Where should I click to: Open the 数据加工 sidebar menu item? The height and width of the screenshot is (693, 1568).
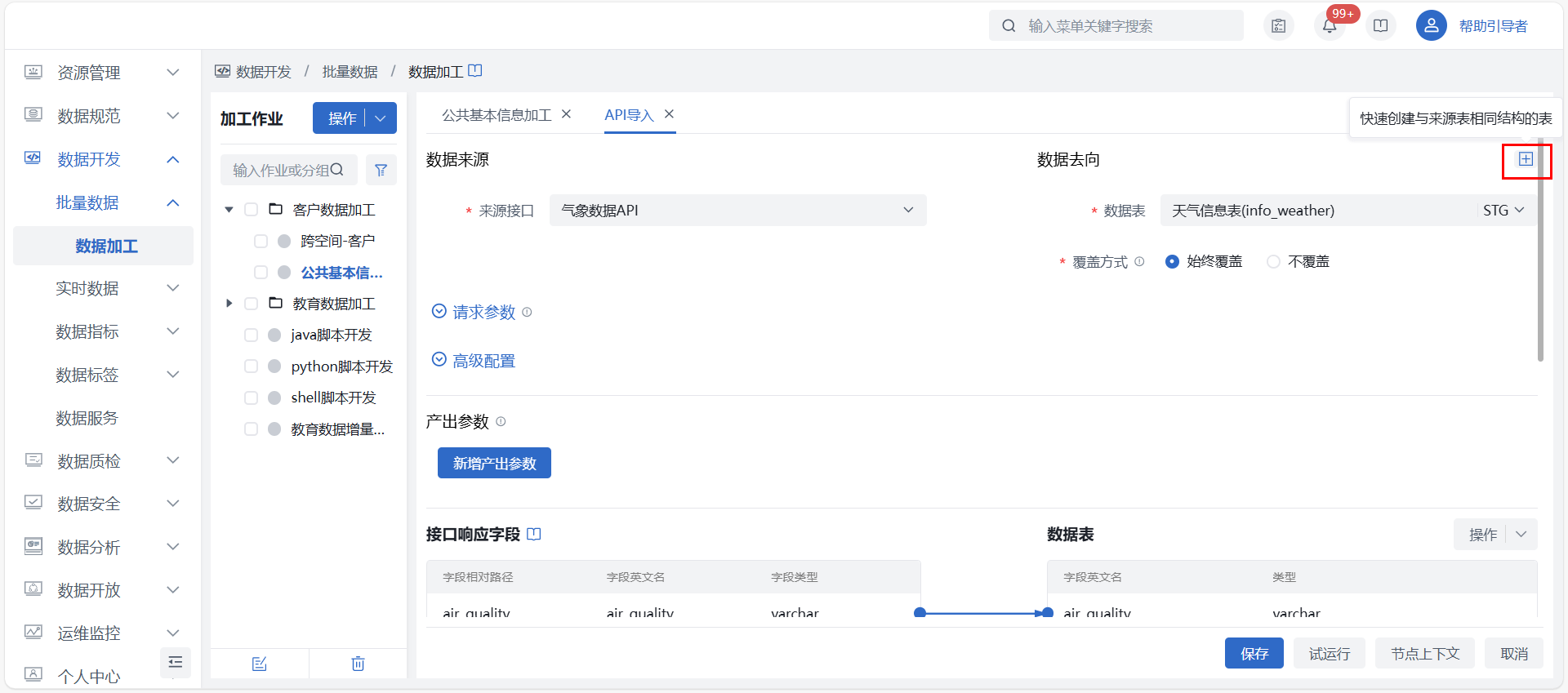coord(104,245)
